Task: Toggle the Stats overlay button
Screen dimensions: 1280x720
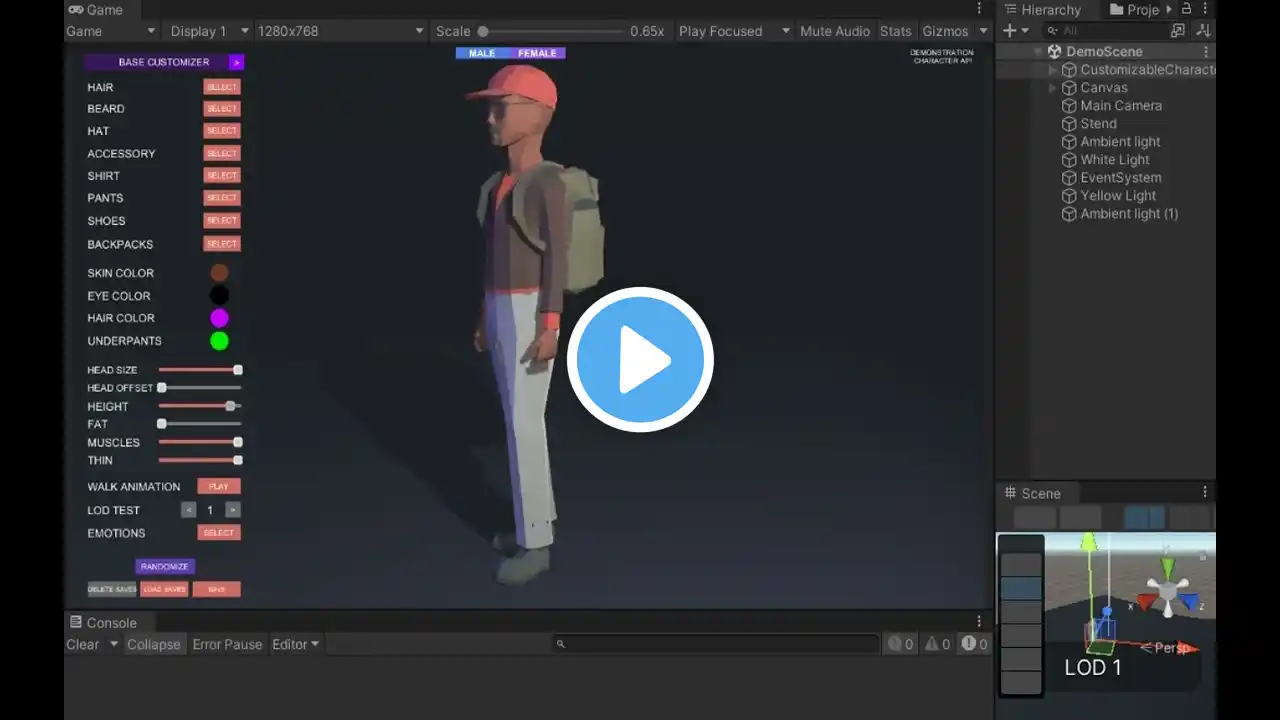Action: tap(895, 31)
